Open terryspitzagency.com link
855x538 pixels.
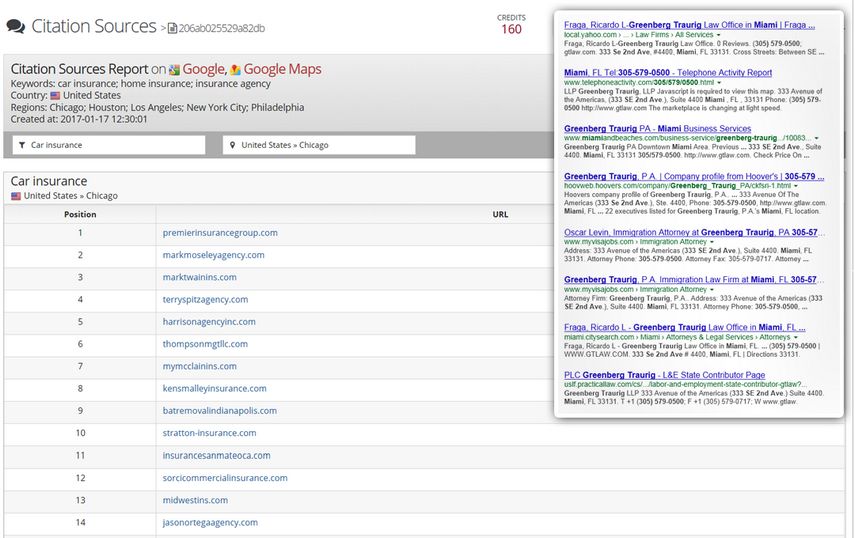click(x=205, y=300)
